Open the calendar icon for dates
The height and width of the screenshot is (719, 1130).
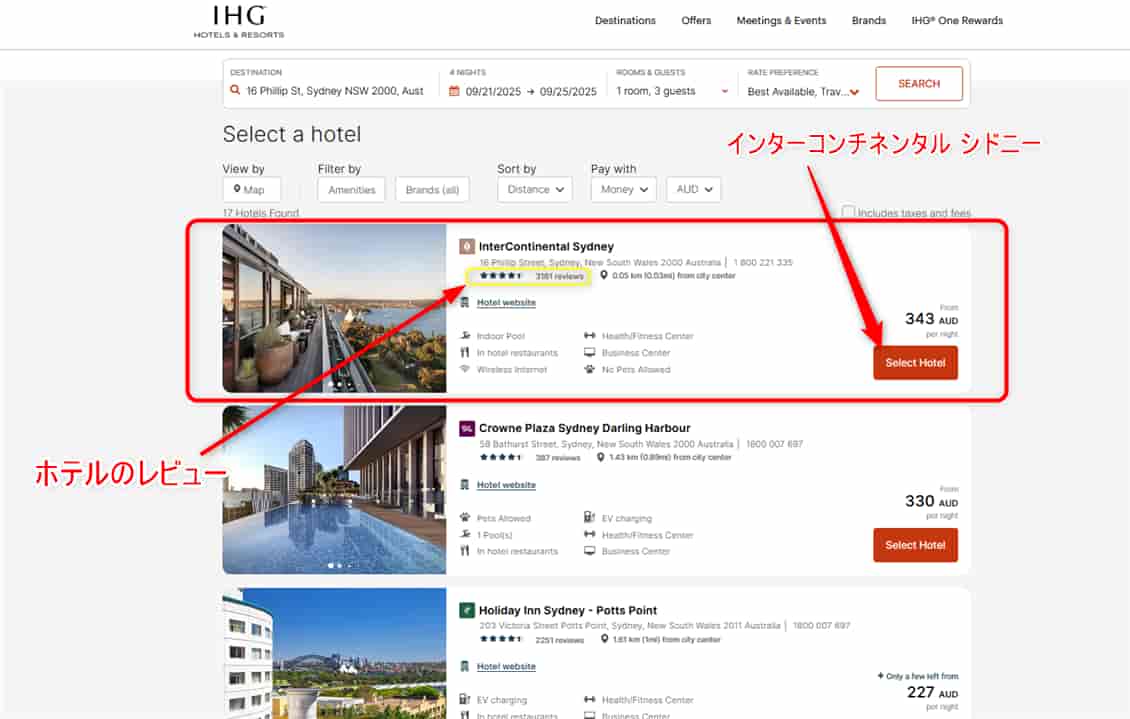pyautogui.click(x=454, y=91)
